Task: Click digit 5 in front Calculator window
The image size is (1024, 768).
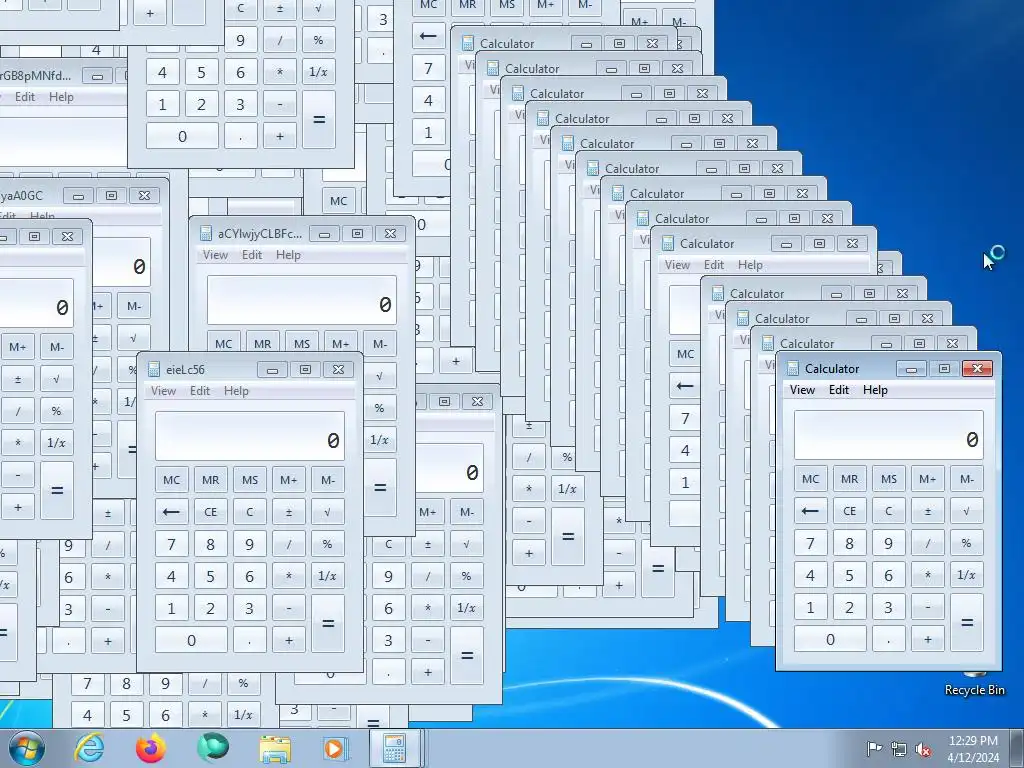Action: [x=850, y=575]
